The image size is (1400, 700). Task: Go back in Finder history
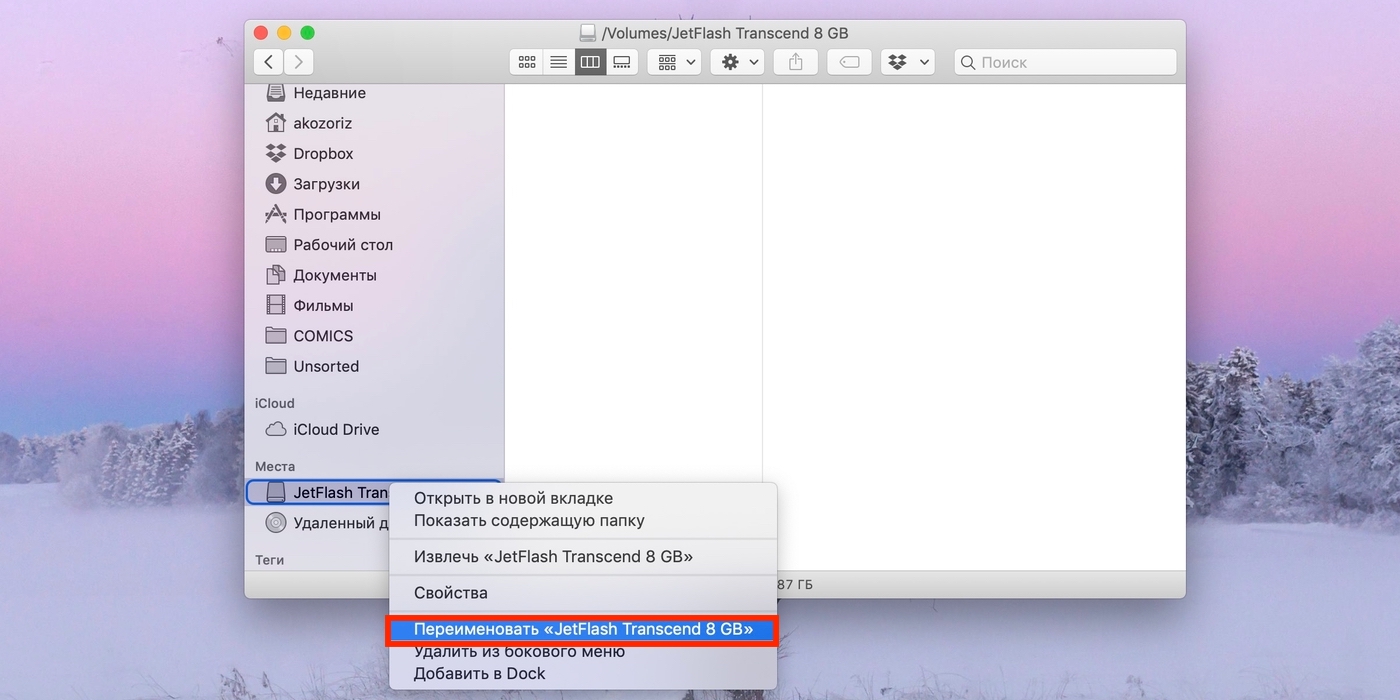[x=268, y=62]
